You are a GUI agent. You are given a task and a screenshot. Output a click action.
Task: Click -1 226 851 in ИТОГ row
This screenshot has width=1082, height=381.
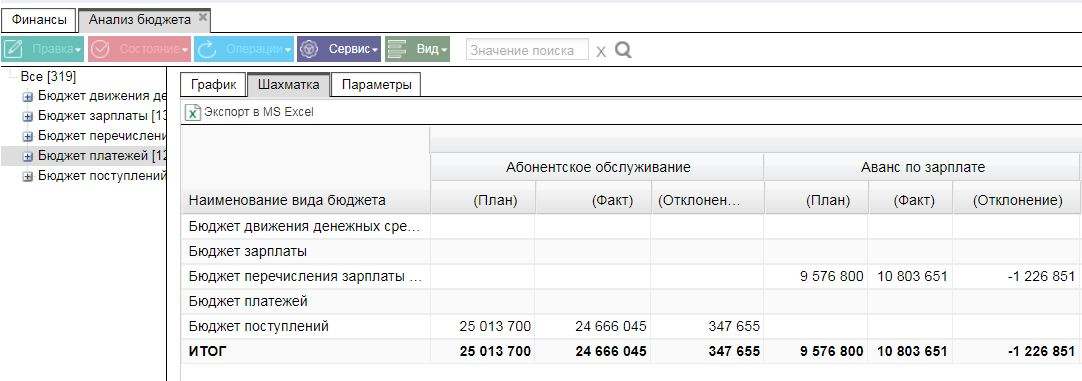pos(1041,352)
